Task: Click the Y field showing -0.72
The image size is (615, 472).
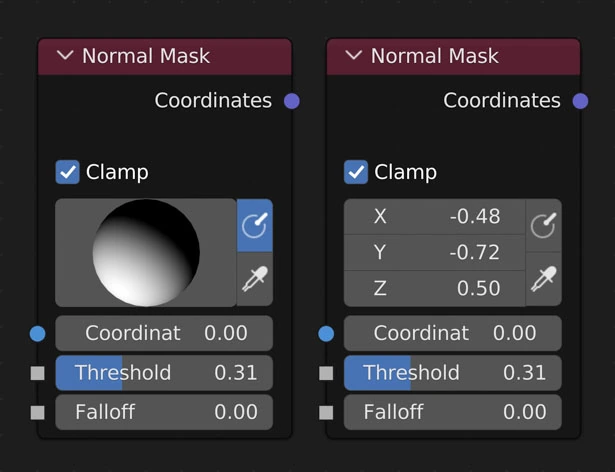Action: point(434,252)
